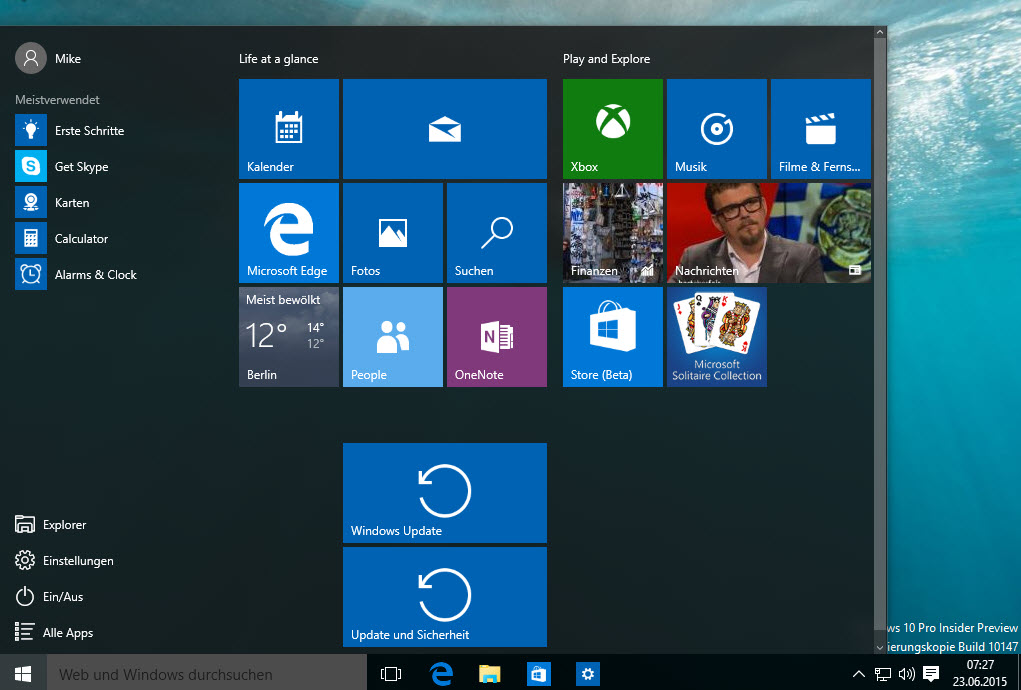
Task: Launch Microsoft Solitaire Collection tile
Action: [x=717, y=337]
